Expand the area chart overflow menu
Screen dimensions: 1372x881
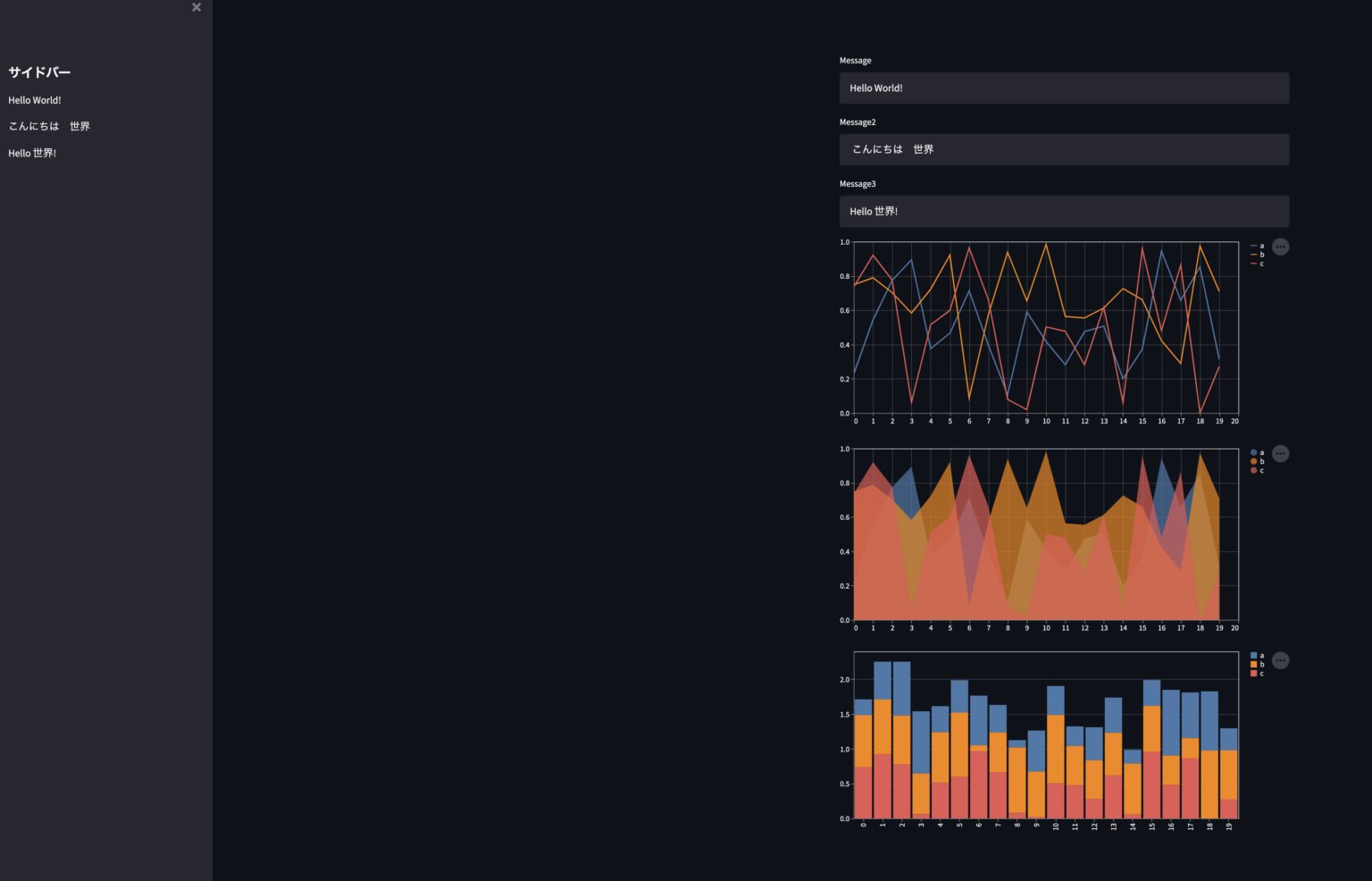pyautogui.click(x=1280, y=453)
